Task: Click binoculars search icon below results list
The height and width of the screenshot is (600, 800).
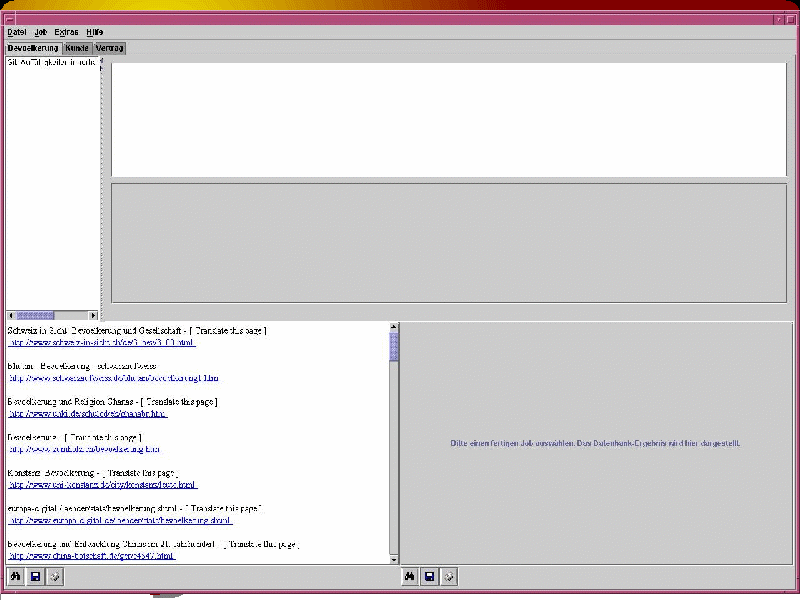Action: click(x=17, y=576)
